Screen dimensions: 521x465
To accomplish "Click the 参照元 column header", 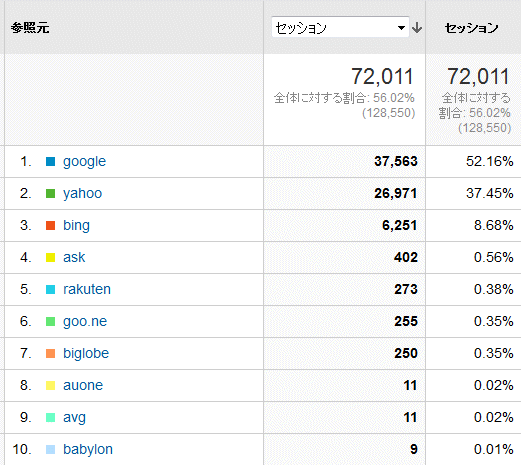I will point(30,28).
